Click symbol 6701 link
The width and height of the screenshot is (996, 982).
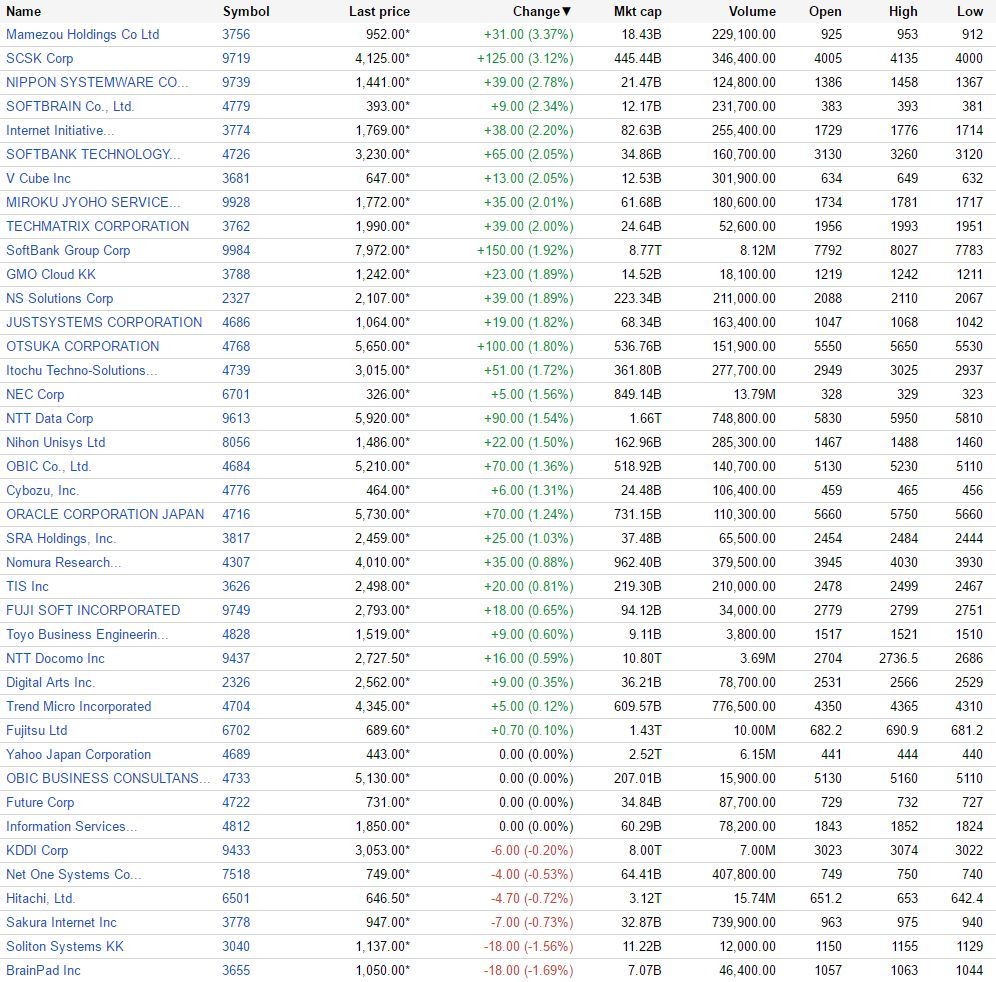pos(236,394)
